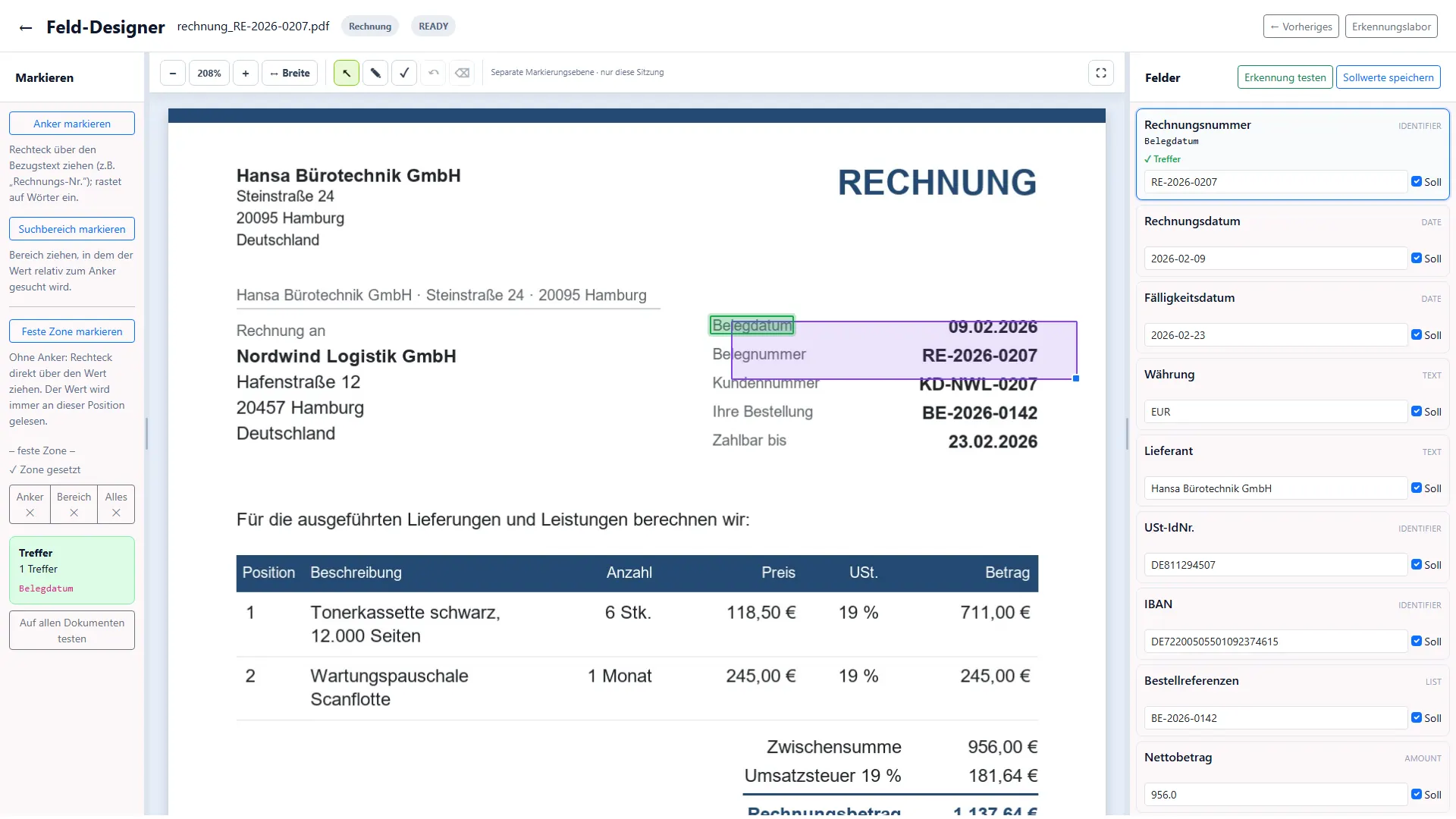Click the Bestellreferenzen field BE-2026-0142
Image resolution: width=1456 pixels, height=819 pixels.
(x=1276, y=718)
